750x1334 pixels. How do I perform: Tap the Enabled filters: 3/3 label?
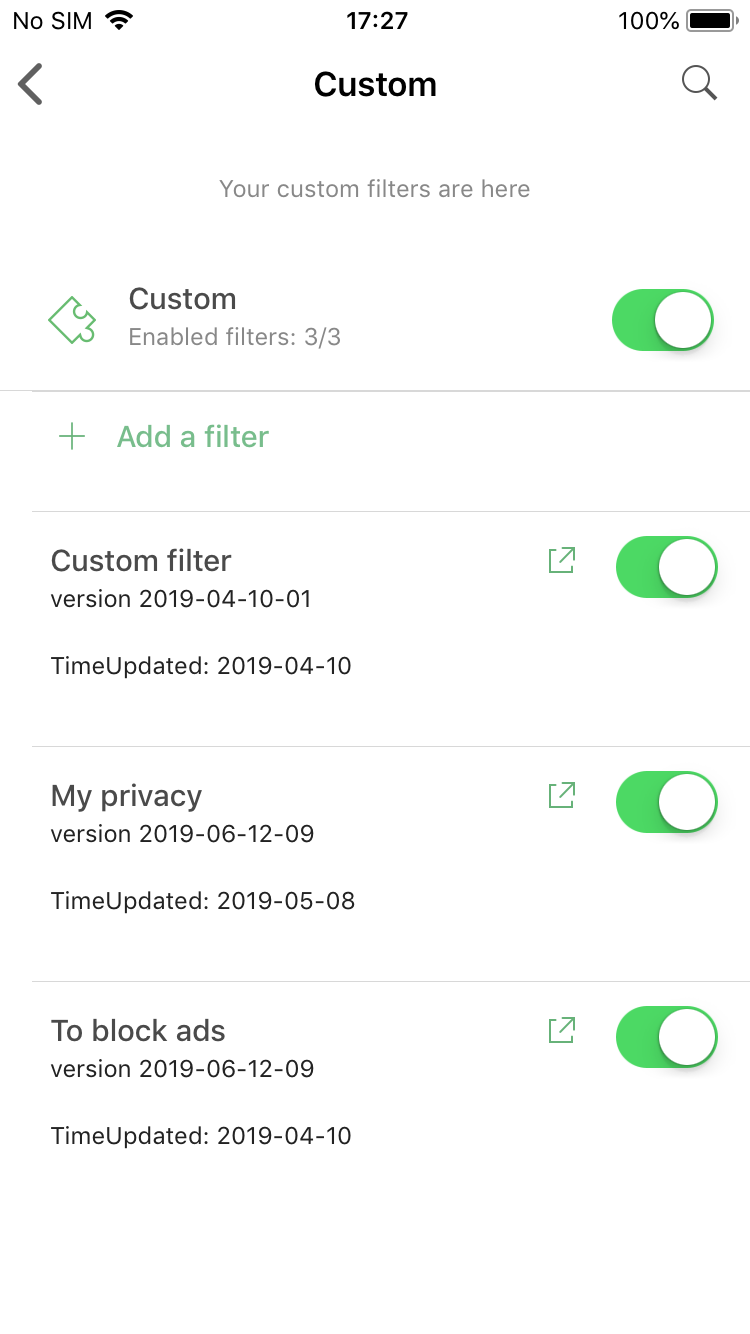pyautogui.click(x=235, y=337)
